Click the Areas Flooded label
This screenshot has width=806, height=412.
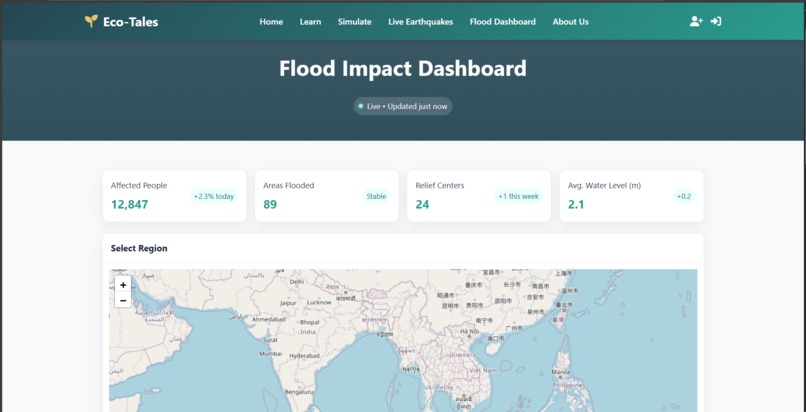click(288, 185)
